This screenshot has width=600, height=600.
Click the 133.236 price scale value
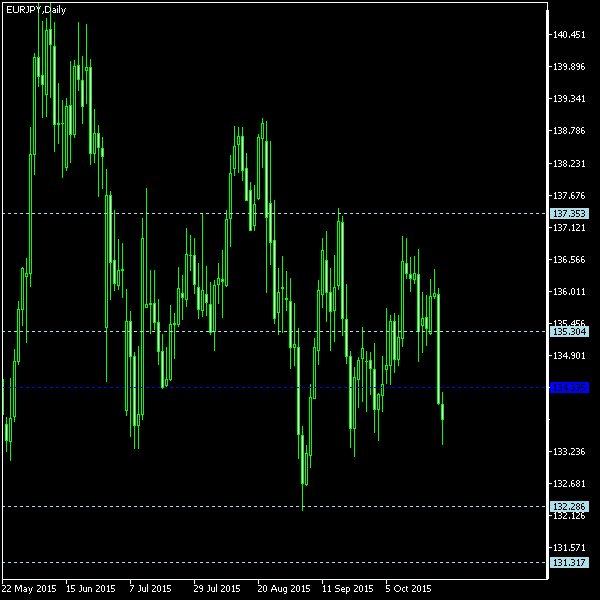pyautogui.click(x=569, y=452)
